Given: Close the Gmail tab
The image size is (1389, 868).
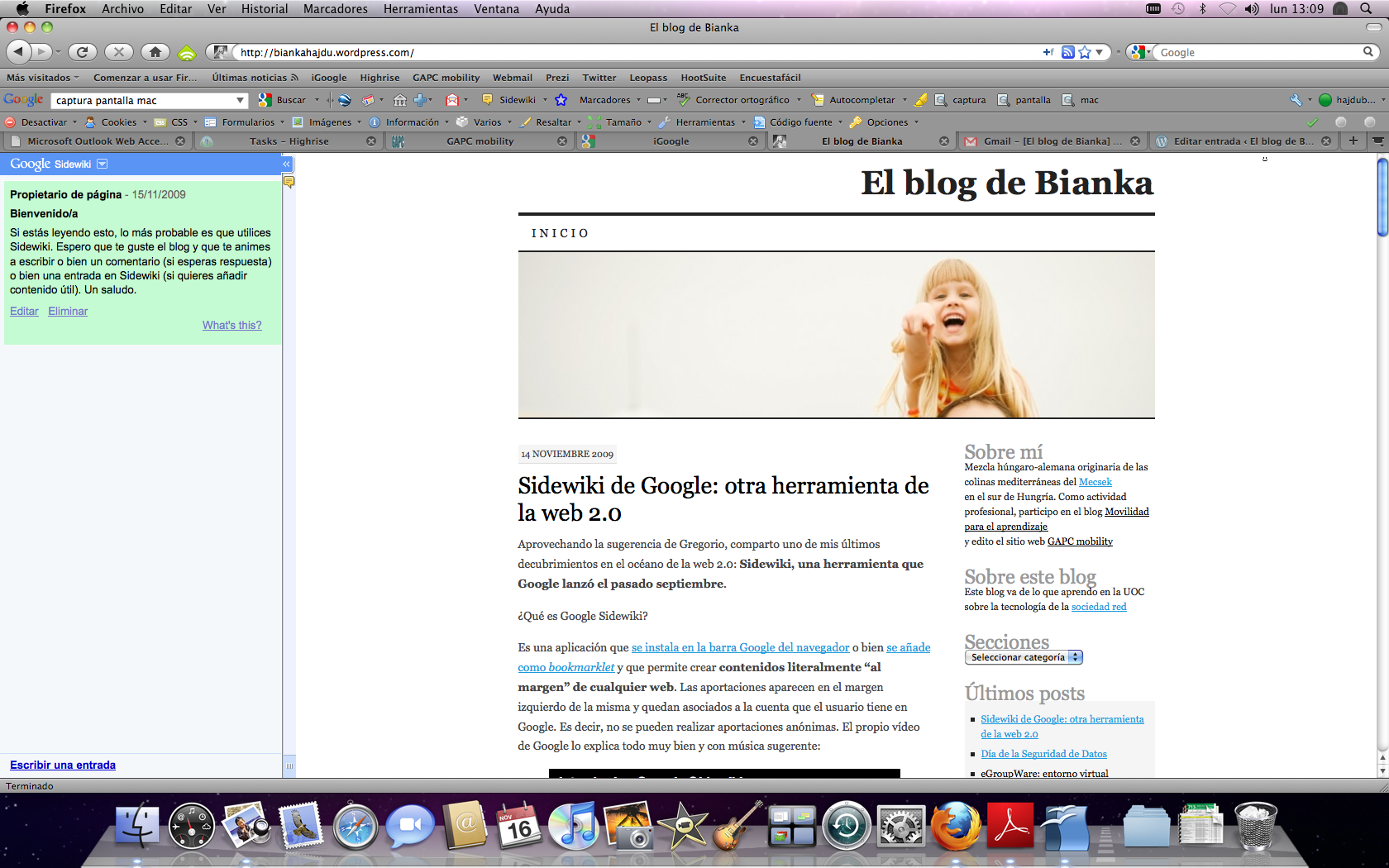Looking at the screenshot, I should [1135, 141].
